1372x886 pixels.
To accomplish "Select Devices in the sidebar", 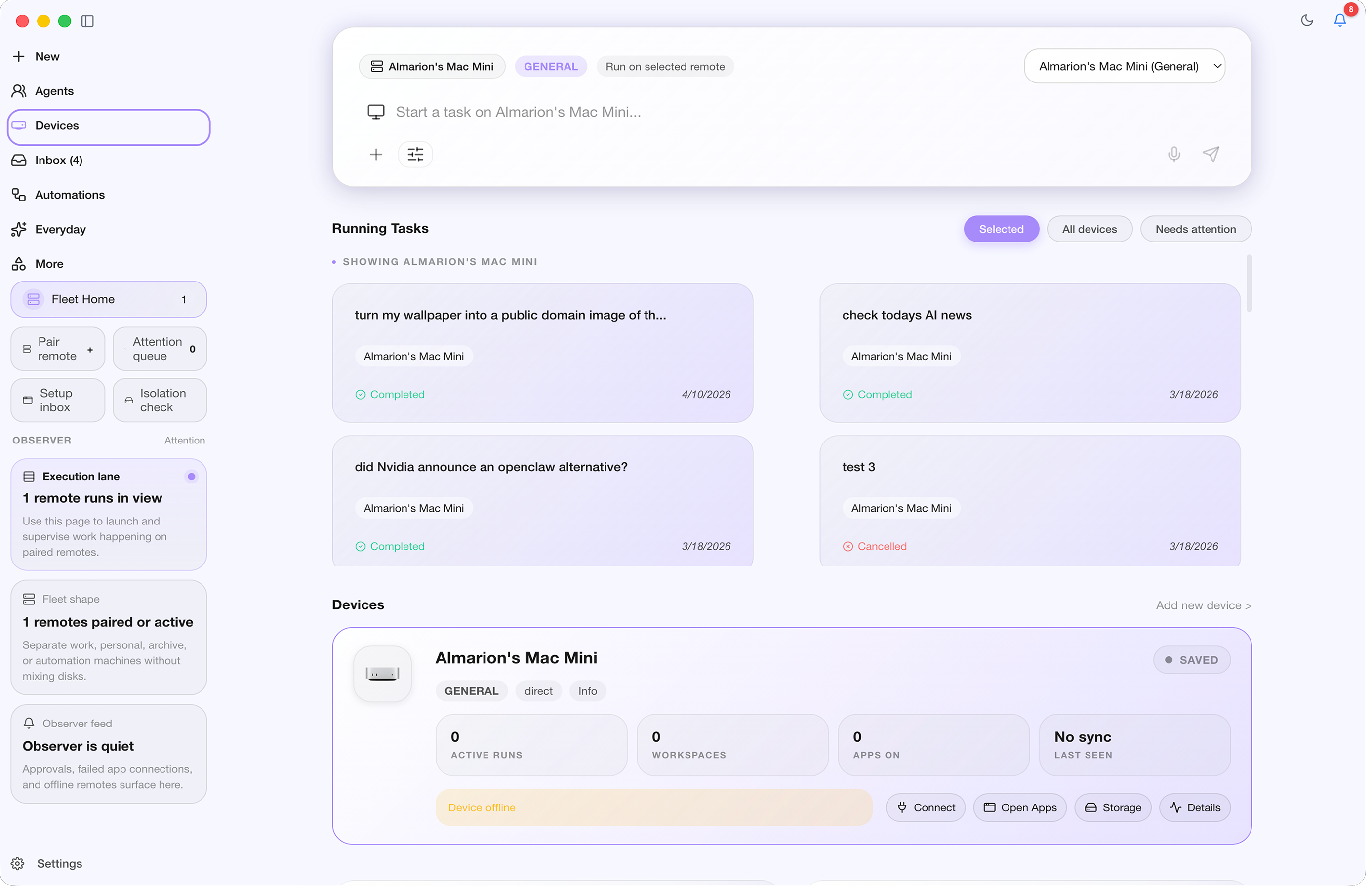I will pyautogui.click(x=109, y=126).
